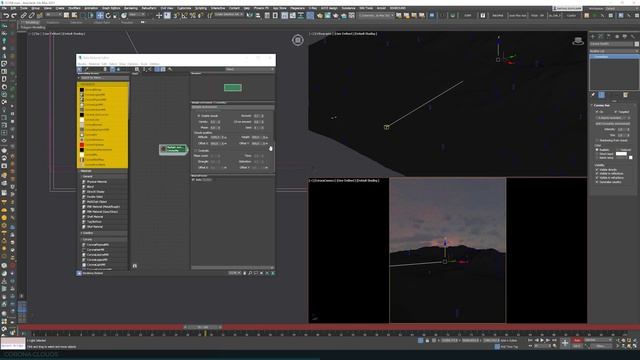Open the Modifiers menu

[74, 8]
